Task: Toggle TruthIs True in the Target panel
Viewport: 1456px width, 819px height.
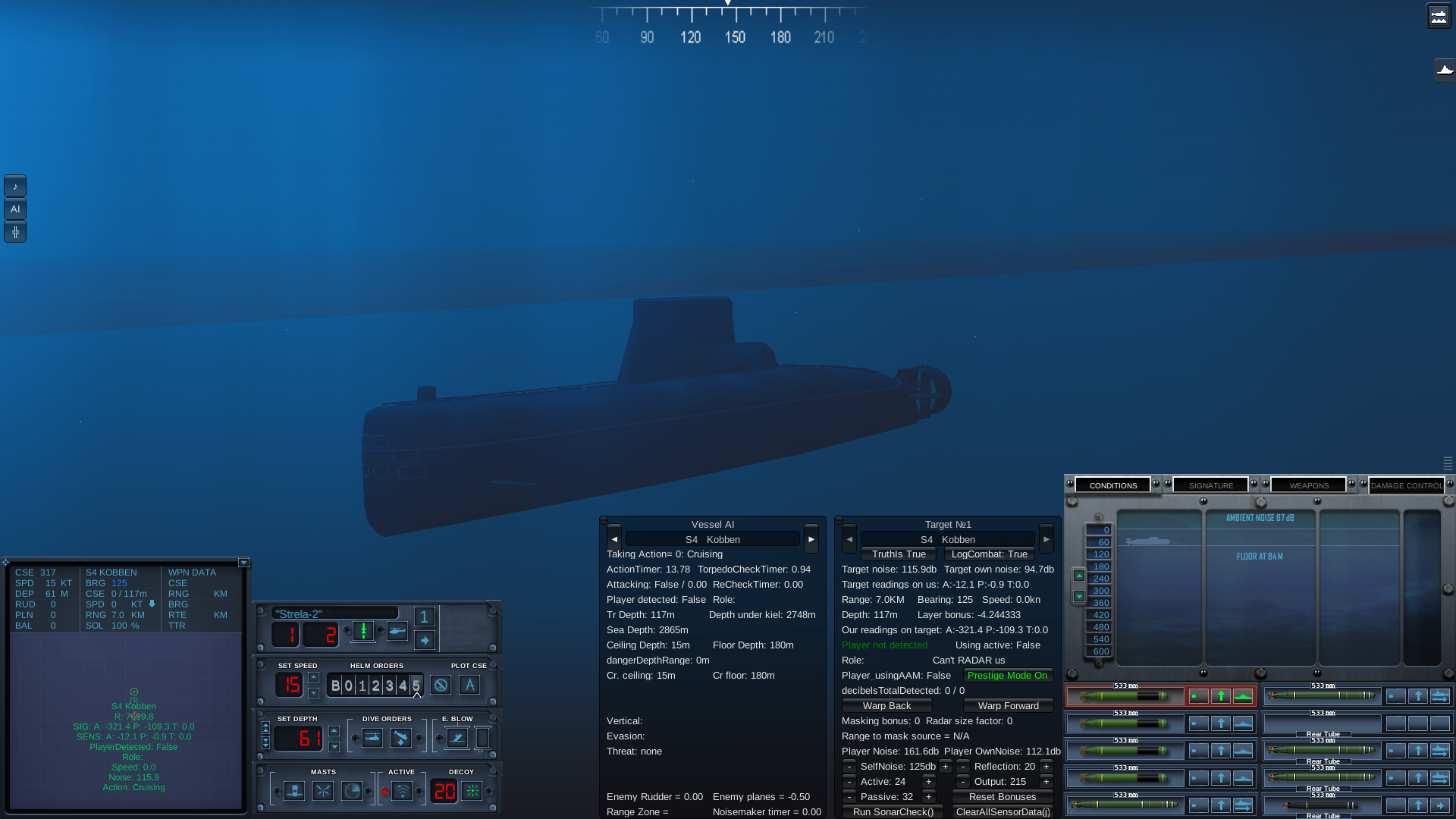Action: tap(898, 554)
